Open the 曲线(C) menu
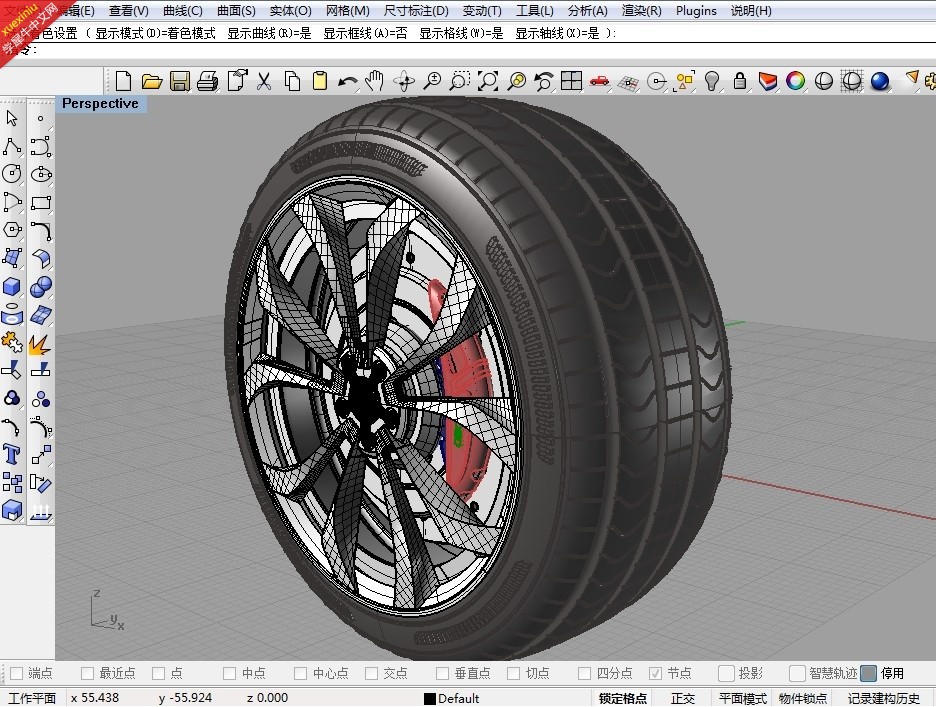The width and height of the screenshot is (936, 707). click(183, 11)
